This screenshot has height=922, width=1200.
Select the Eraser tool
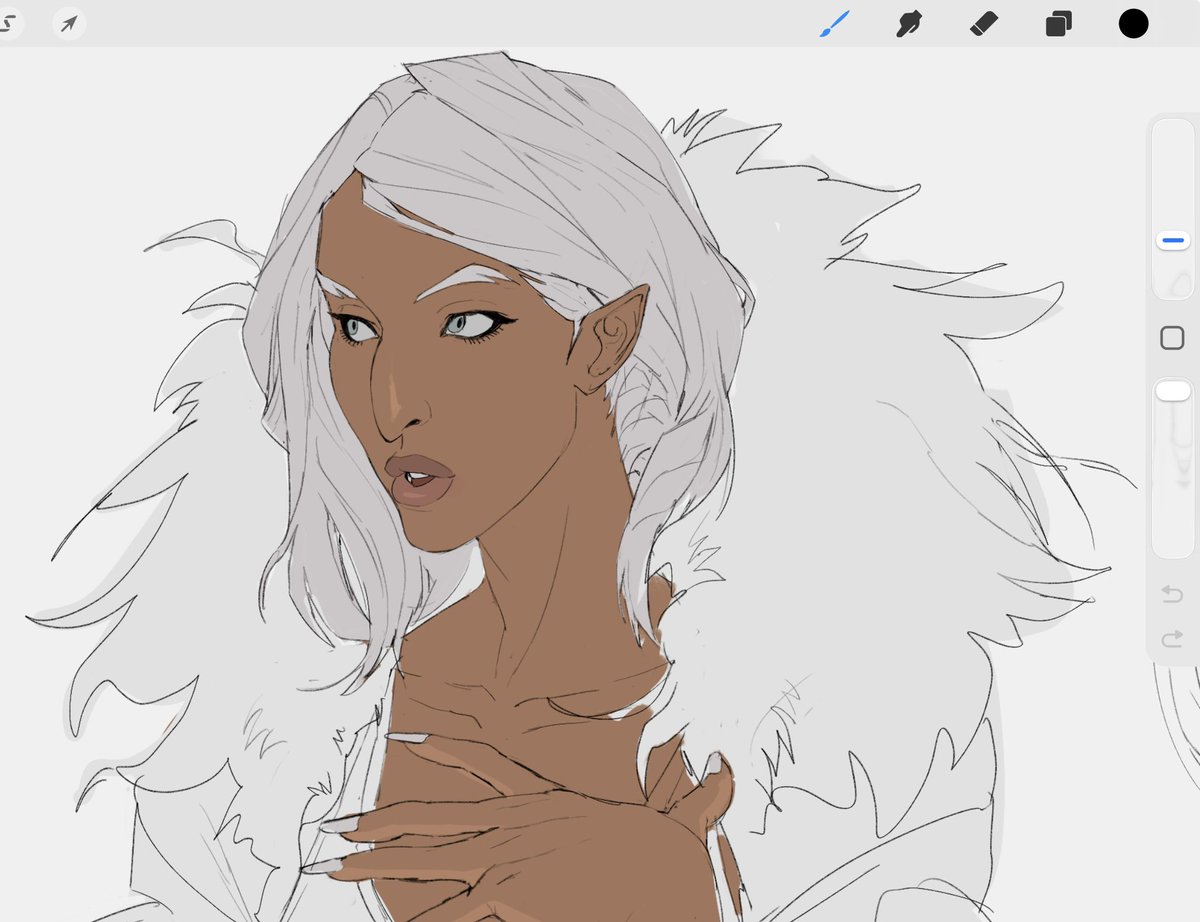click(x=983, y=24)
